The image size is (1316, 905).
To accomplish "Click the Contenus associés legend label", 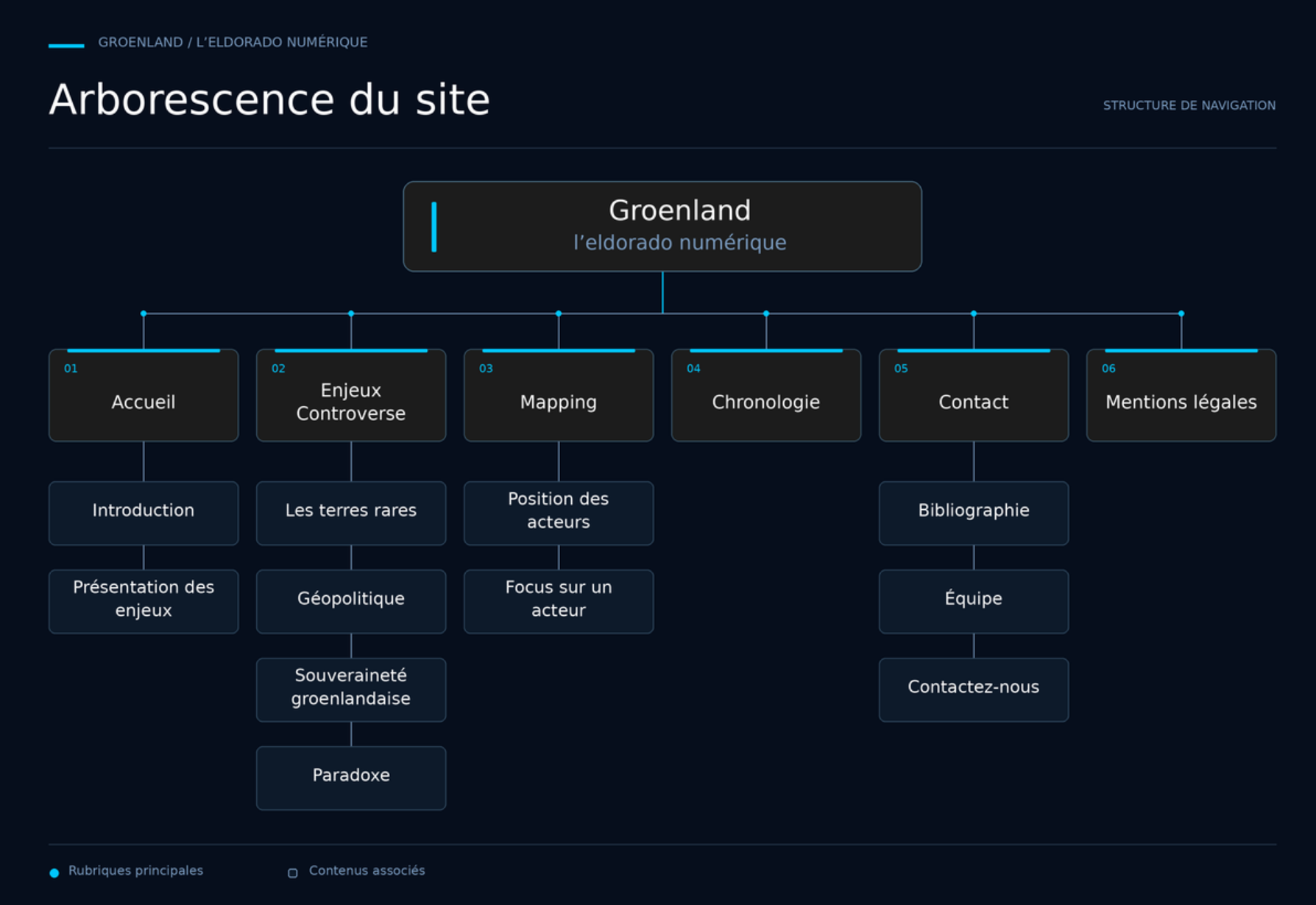I will [x=367, y=870].
